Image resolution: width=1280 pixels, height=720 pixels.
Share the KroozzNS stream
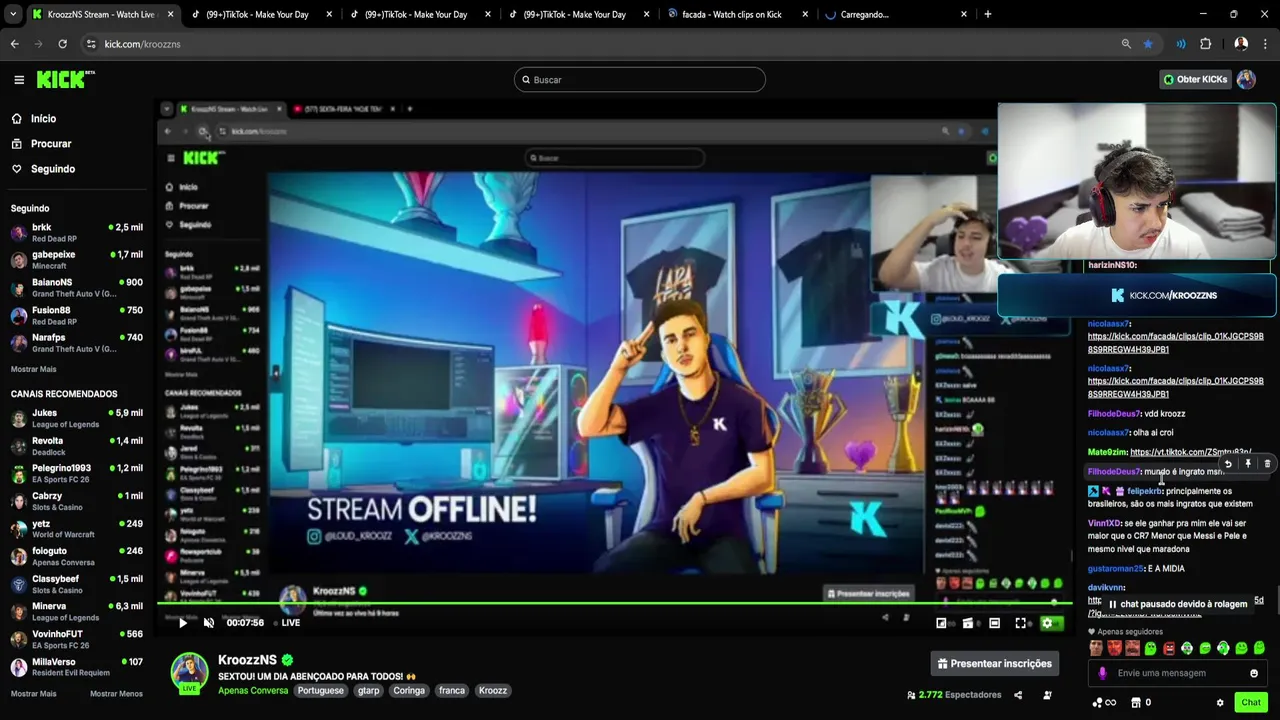1018,695
